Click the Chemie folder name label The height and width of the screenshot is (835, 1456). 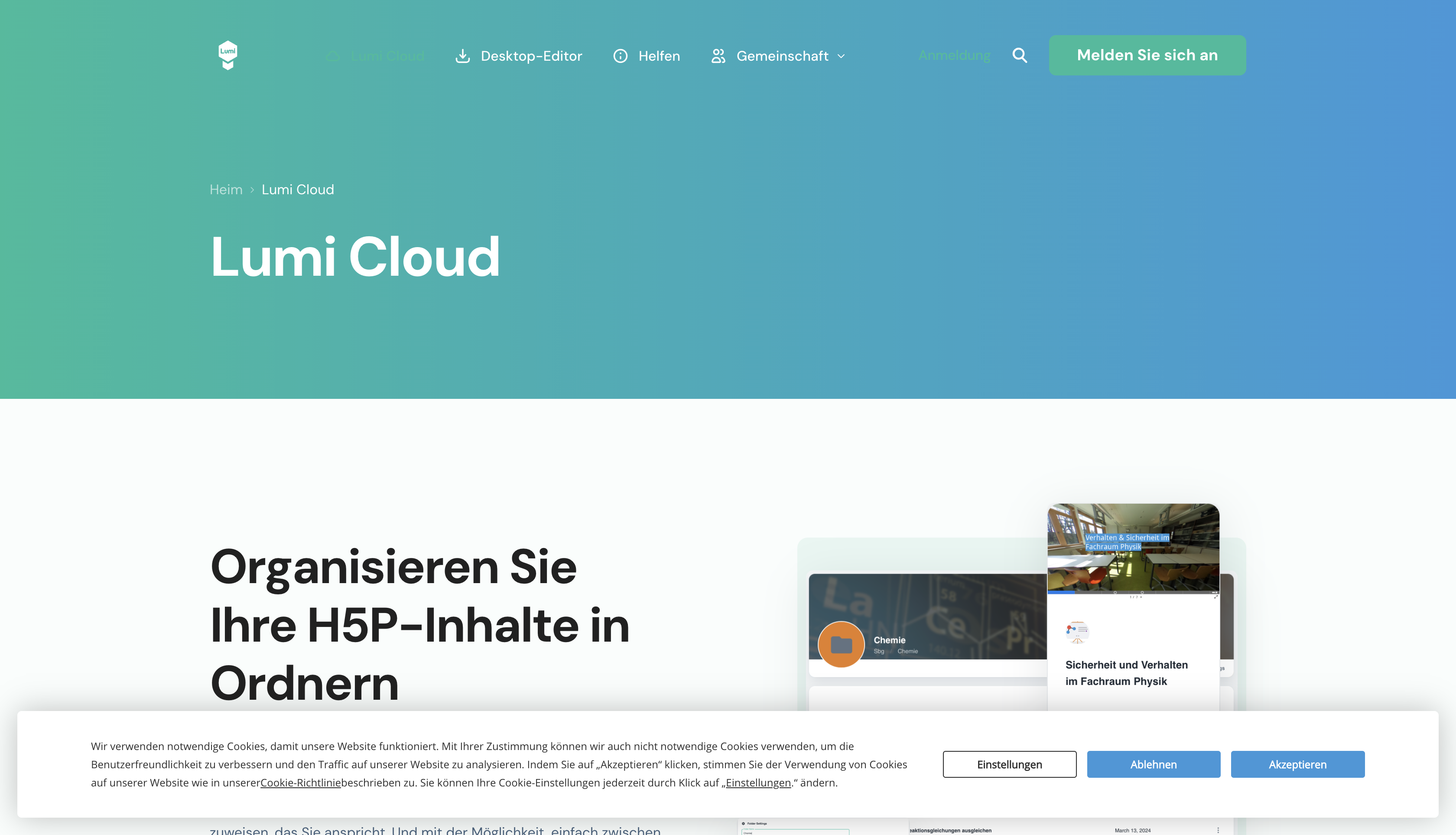pyautogui.click(x=889, y=640)
